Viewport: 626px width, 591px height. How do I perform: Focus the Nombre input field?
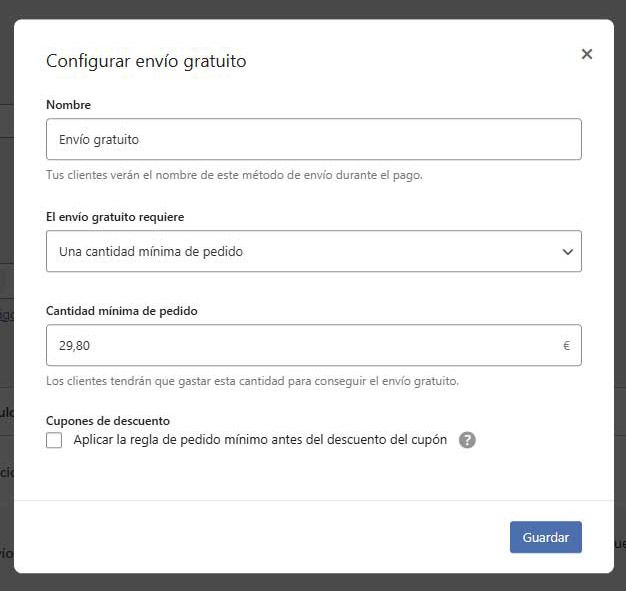tap(314, 139)
